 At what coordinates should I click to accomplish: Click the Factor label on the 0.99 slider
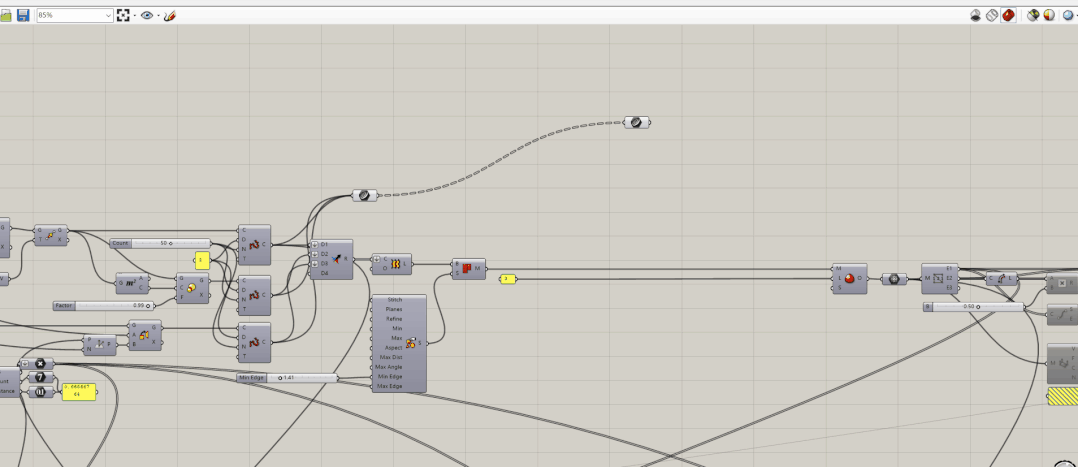[x=64, y=305]
